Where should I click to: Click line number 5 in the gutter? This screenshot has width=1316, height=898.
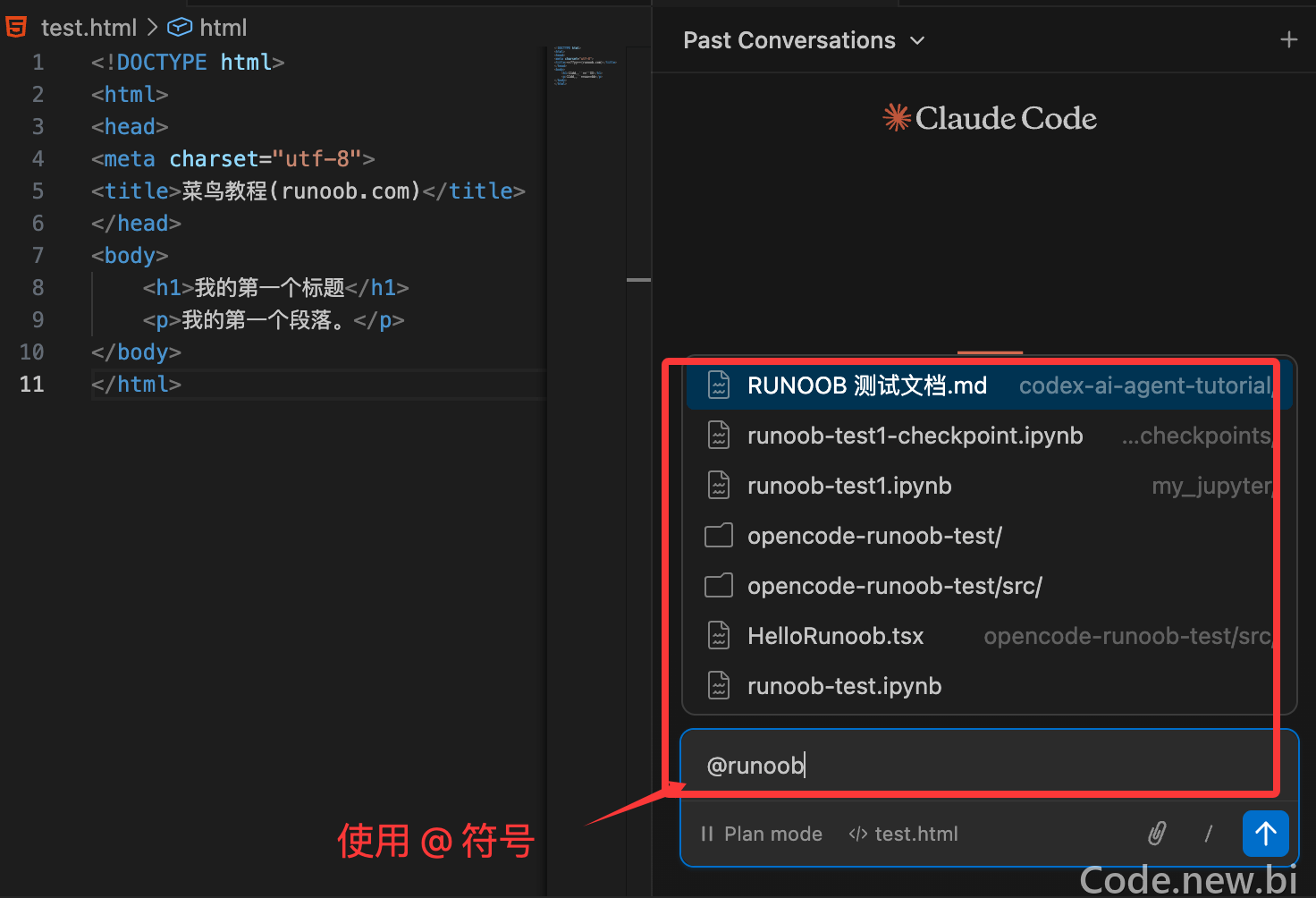pos(38,191)
